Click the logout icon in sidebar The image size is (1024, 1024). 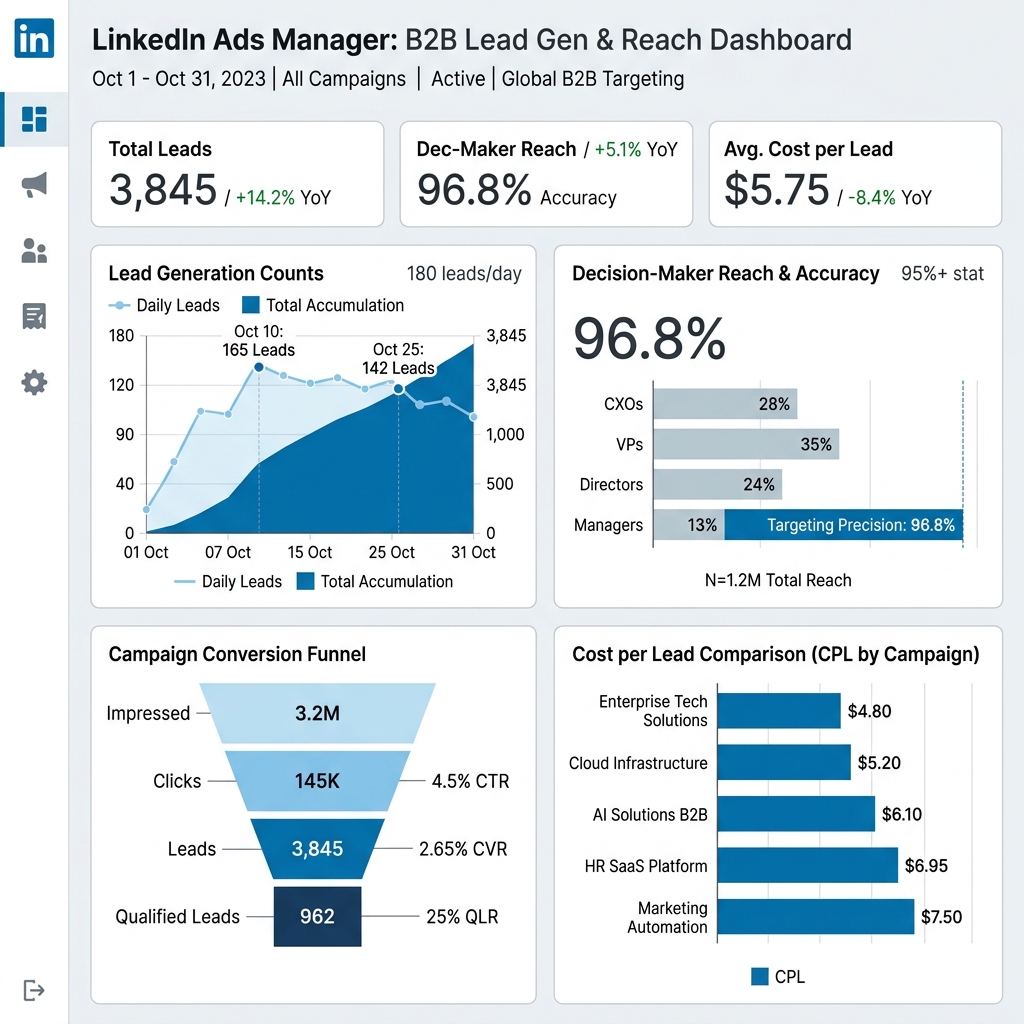click(x=33, y=990)
